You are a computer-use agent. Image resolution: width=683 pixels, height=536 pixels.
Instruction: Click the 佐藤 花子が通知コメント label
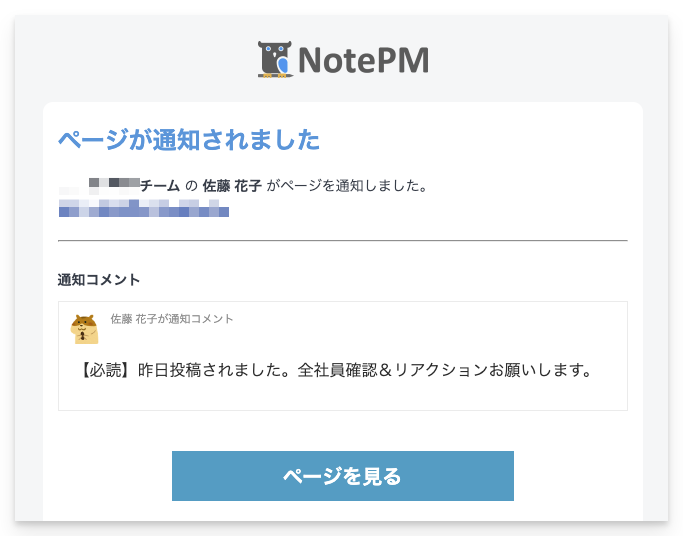(172, 319)
